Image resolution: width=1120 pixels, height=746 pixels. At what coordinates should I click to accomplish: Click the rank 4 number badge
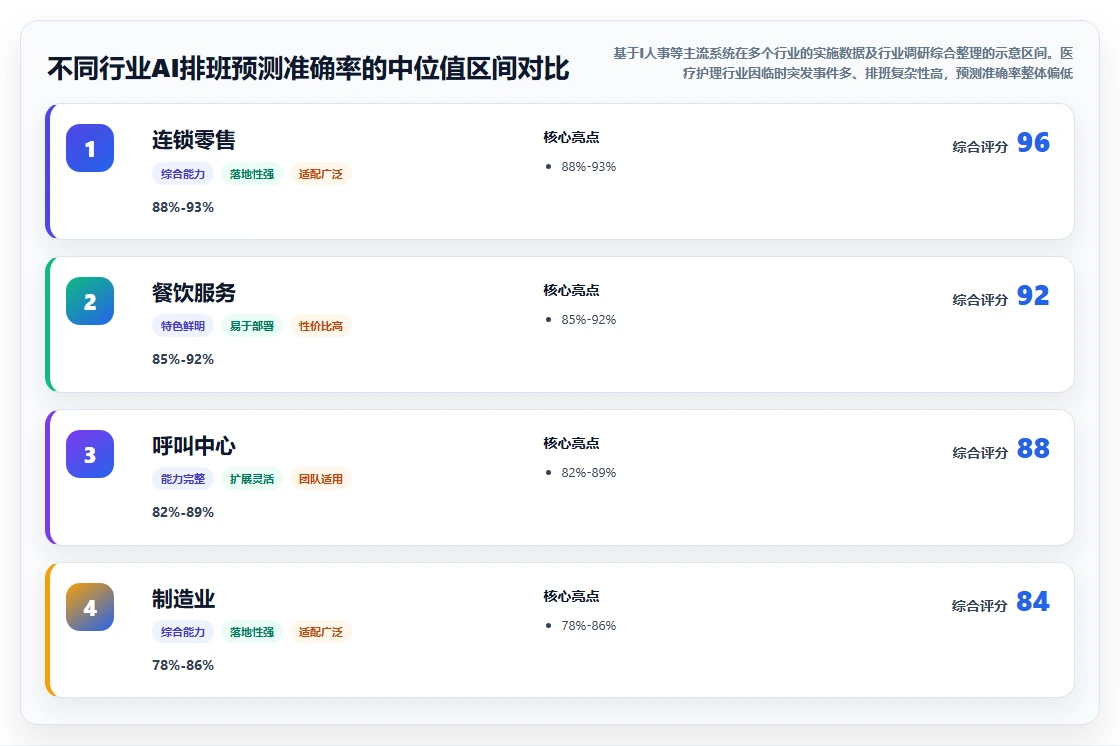point(90,607)
